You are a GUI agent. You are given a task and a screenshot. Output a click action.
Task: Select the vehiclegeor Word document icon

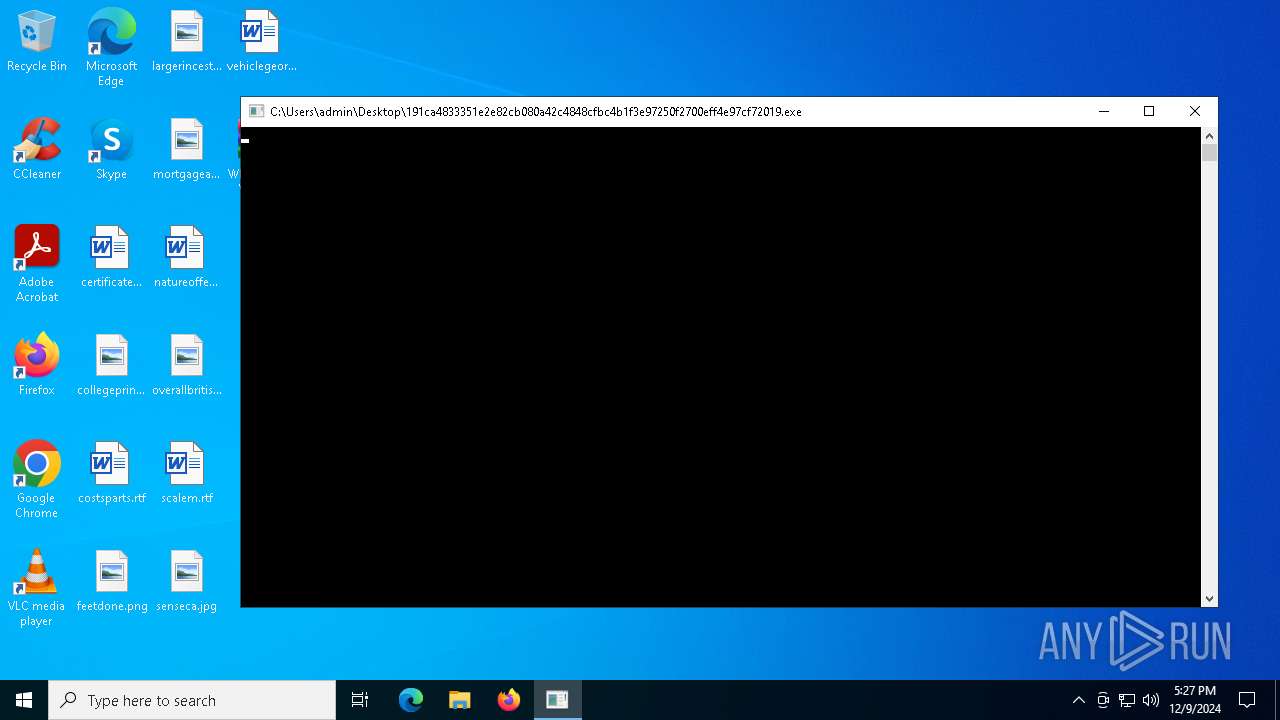pyautogui.click(x=261, y=41)
